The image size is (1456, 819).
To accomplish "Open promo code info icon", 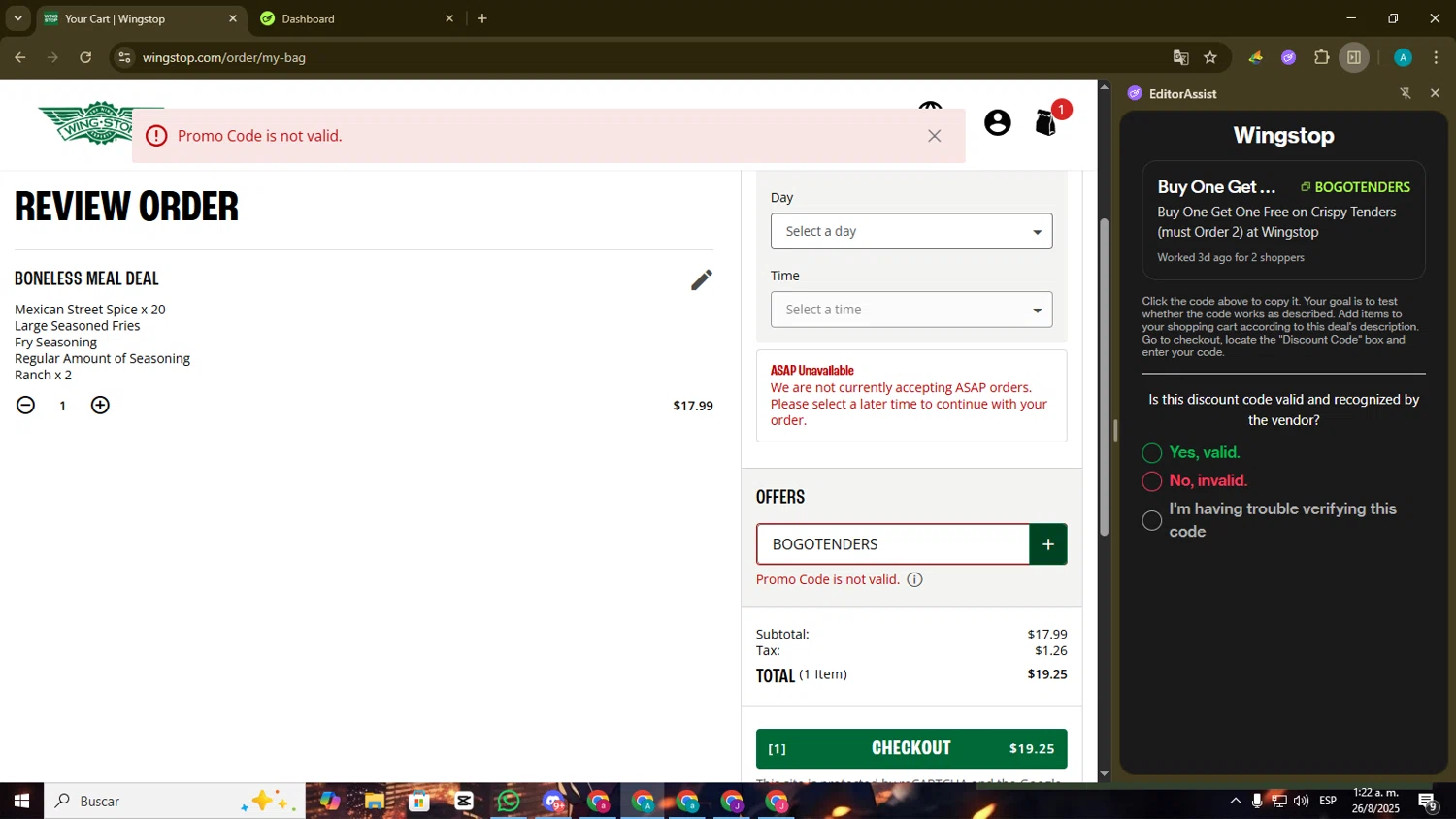I will click(914, 579).
